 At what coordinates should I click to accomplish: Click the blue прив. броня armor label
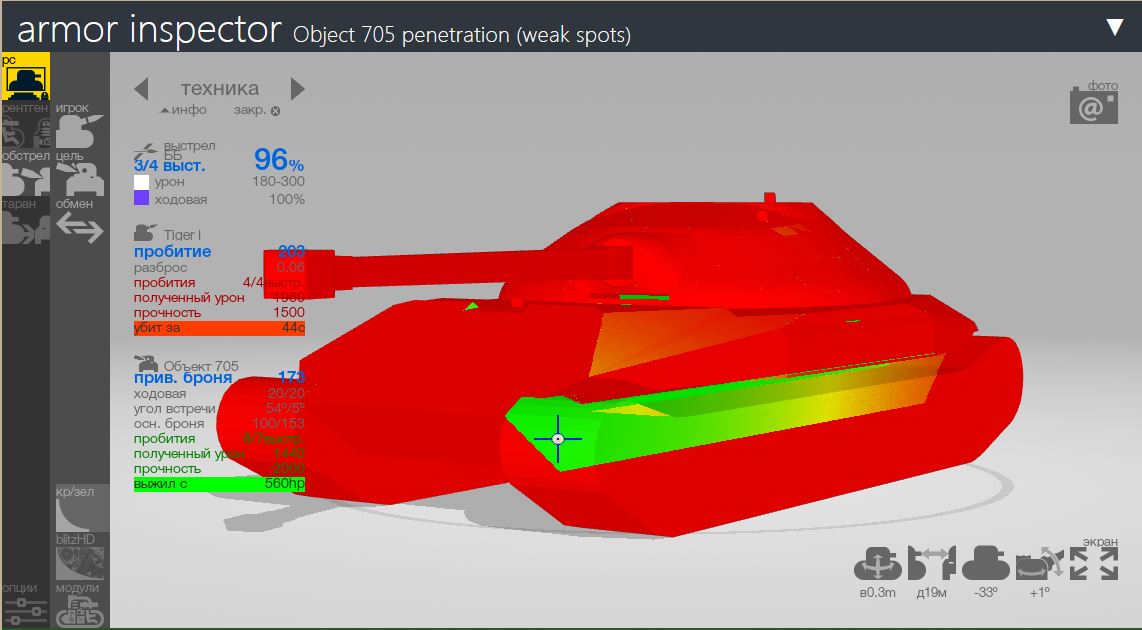point(183,377)
